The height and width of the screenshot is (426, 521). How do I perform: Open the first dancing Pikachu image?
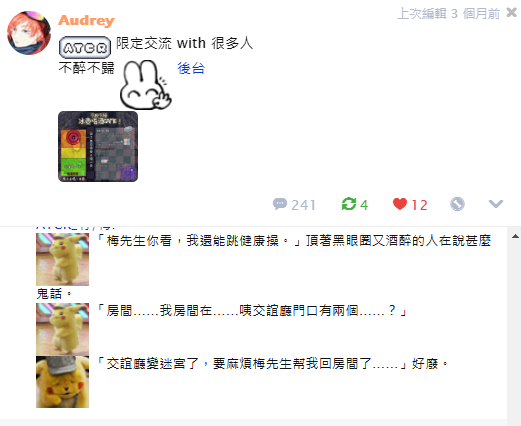(x=63, y=259)
